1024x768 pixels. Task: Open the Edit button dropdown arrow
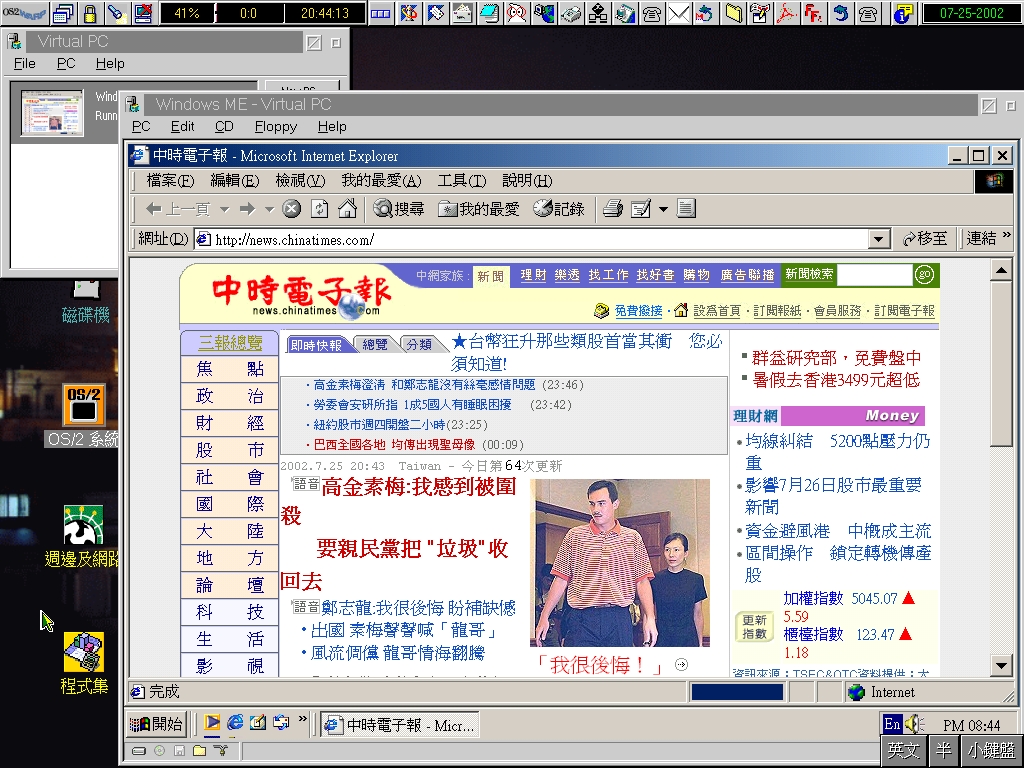click(x=664, y=210)
